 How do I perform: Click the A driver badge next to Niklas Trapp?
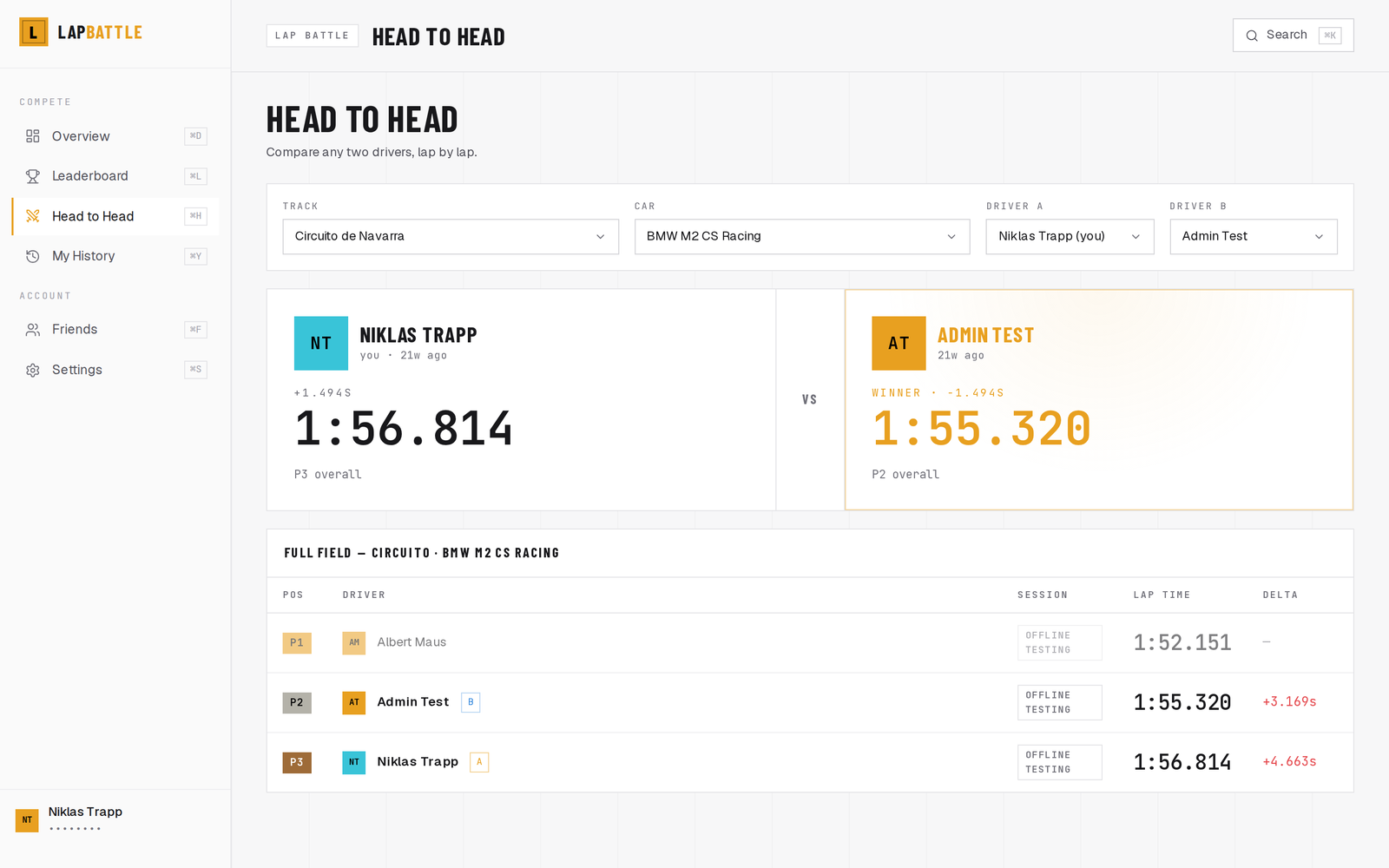pos(479,762)
